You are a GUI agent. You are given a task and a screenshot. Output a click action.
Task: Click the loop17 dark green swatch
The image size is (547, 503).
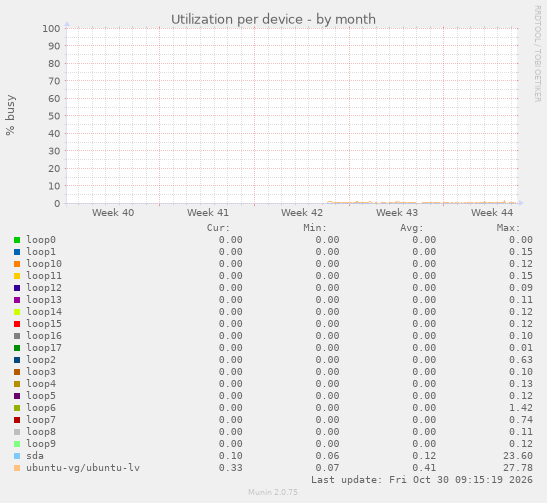pos(17,348)
